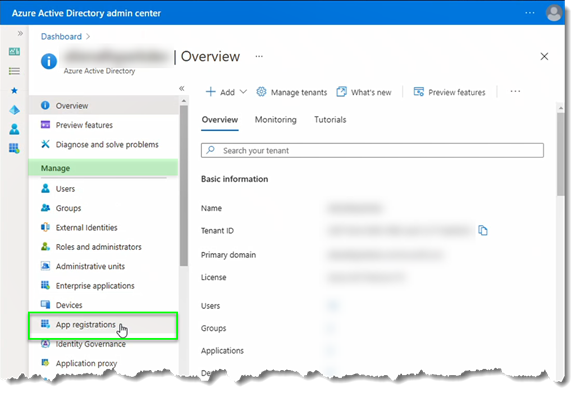Click the Devices sidebar icon
Image resolution: width=576 pixels, height=396 pixels.
click(45, 305)
